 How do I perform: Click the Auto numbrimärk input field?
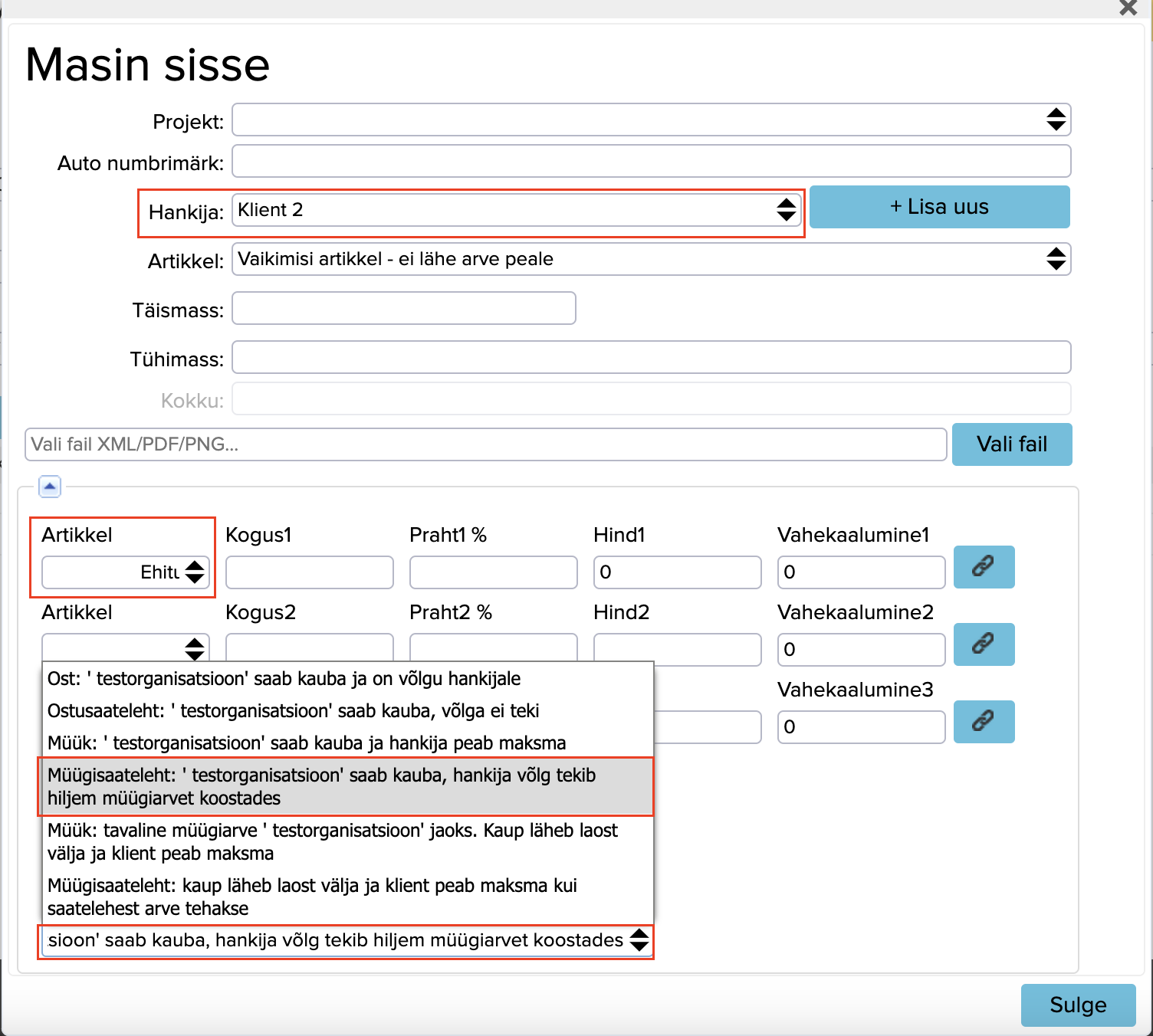pos(651,162)
